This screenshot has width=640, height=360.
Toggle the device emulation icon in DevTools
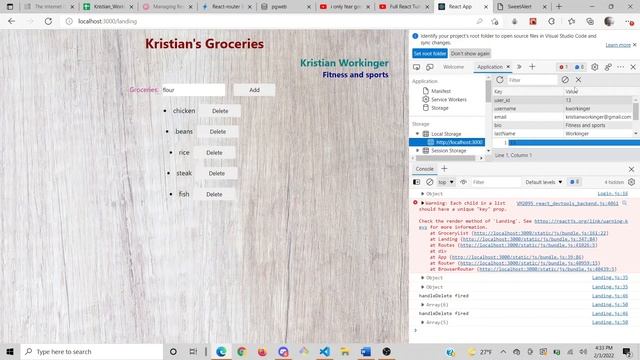click(x=430, y=67)
